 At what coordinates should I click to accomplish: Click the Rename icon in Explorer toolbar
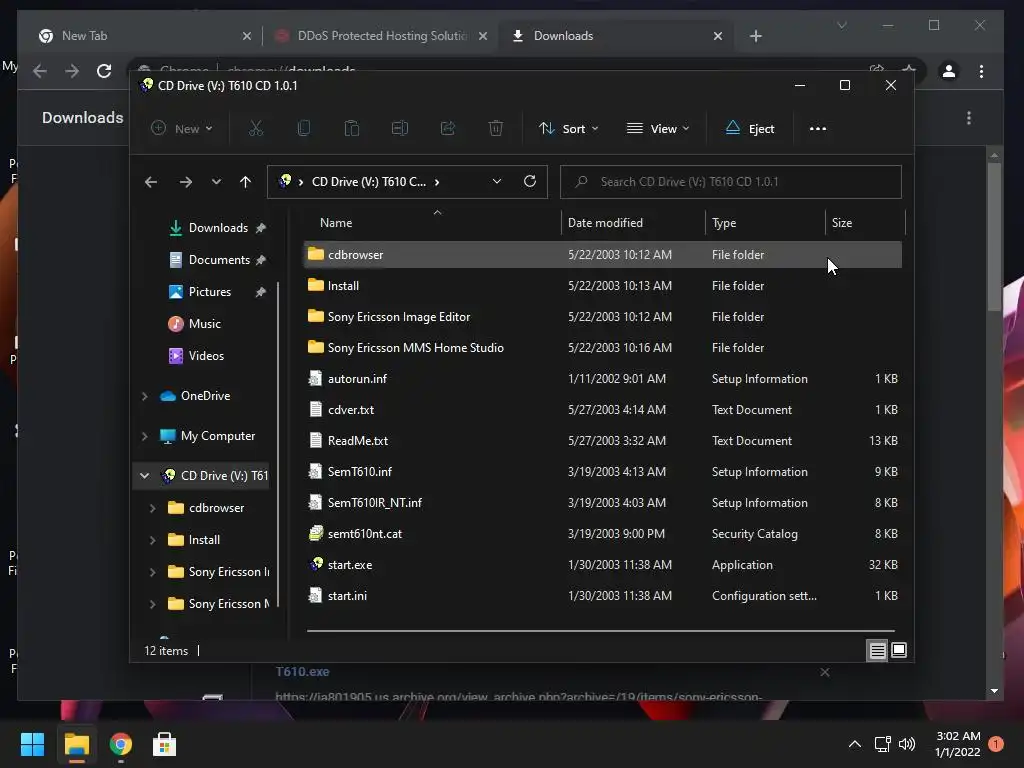tap(400, 128)
